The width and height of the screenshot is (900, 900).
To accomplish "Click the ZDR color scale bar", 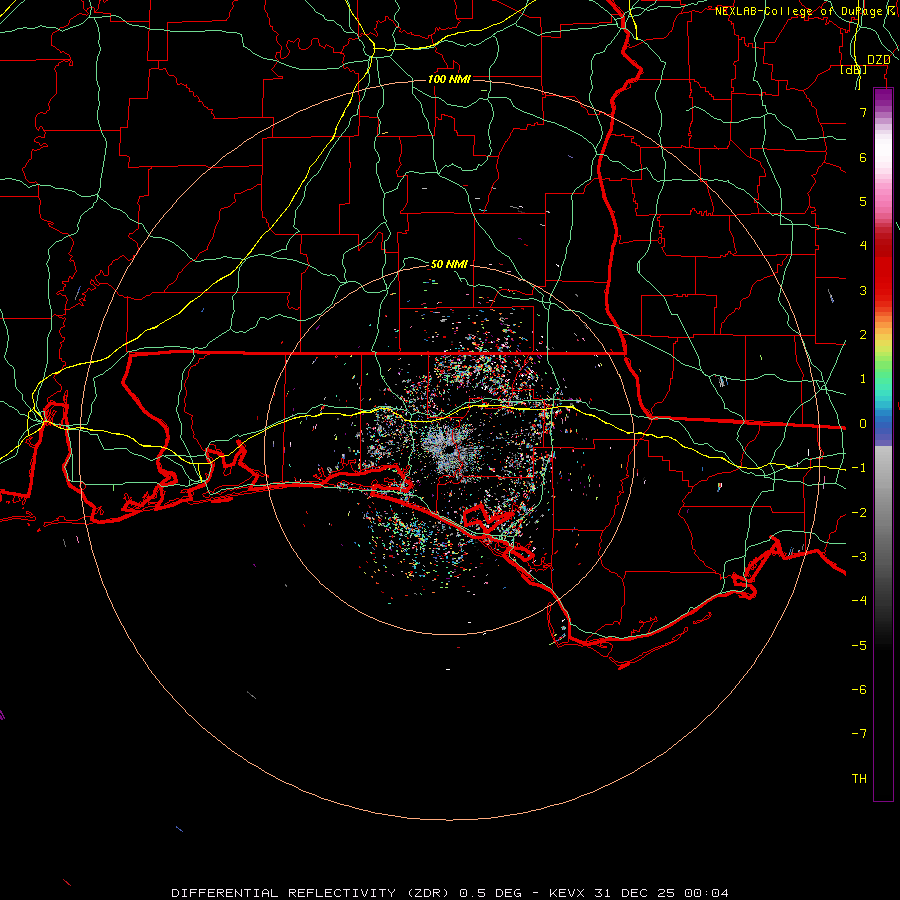I will tap(883, 444).
